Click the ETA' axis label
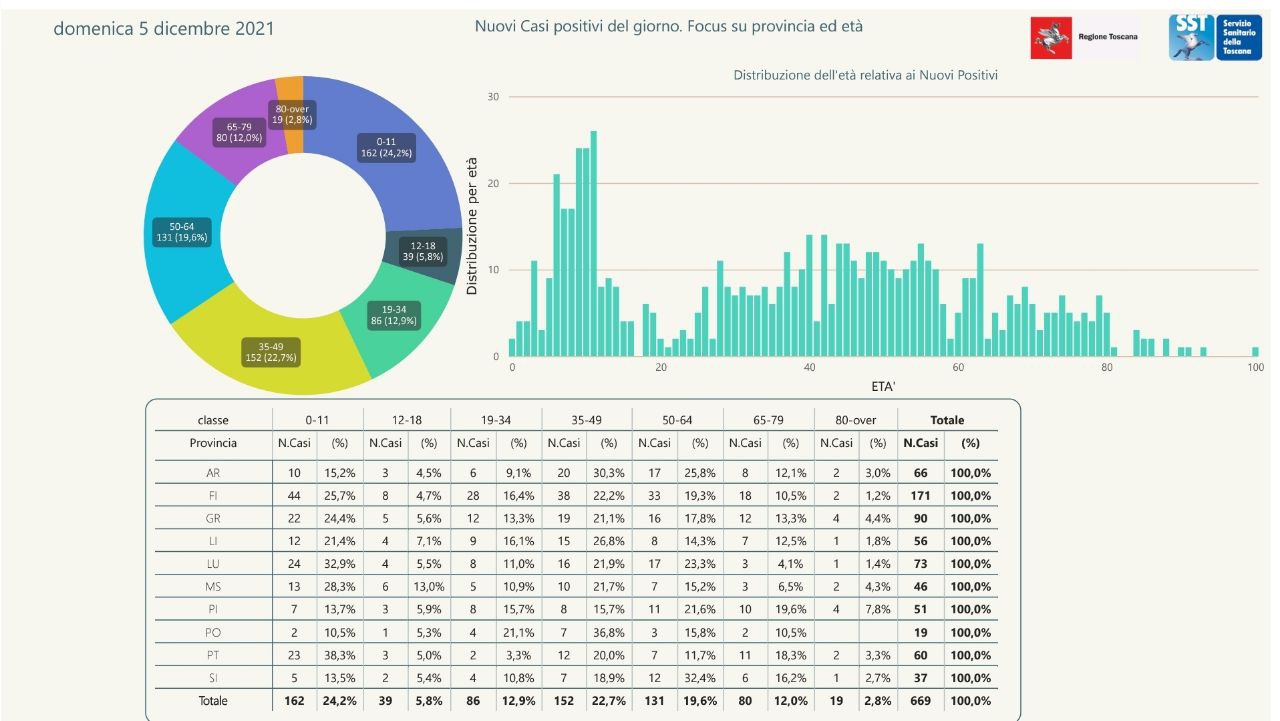 coord(883,383)
